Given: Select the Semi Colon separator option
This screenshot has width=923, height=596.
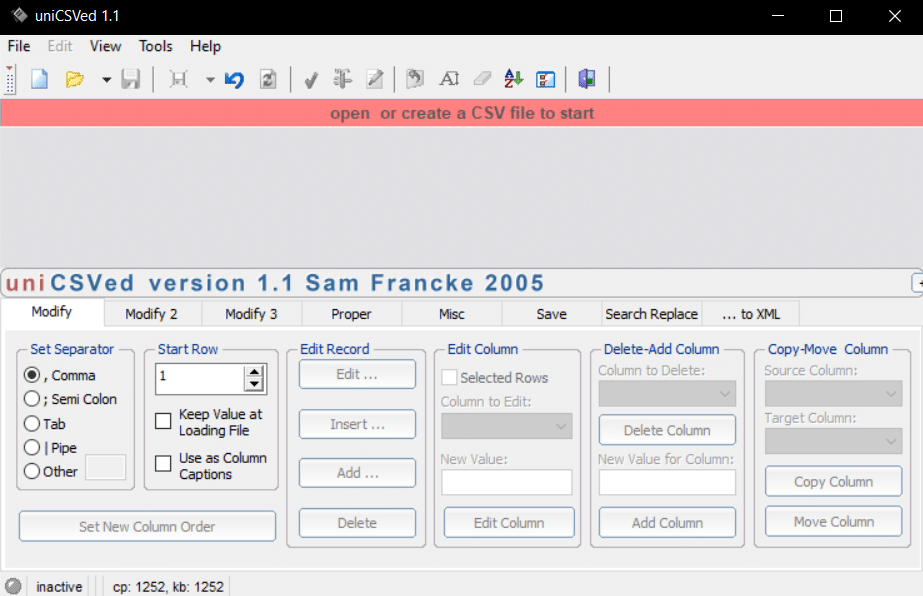Looking at the screenshot, I should [x=32, y=399].
